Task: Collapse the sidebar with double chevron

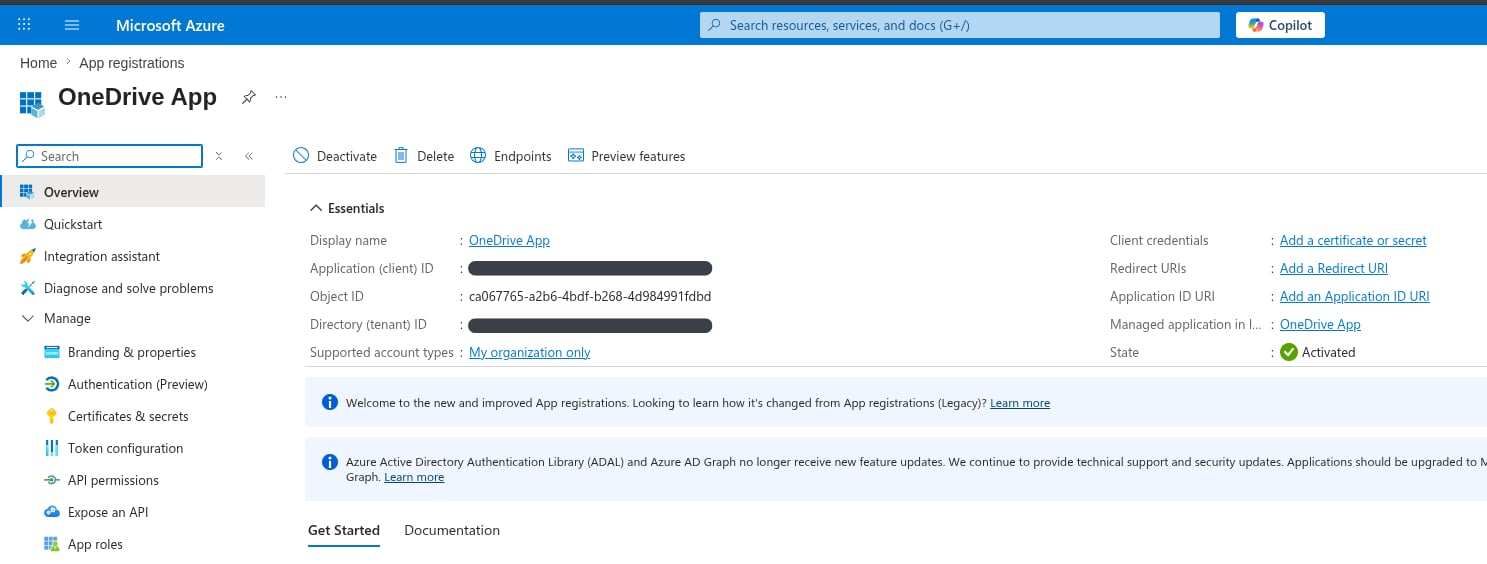Action: tap(249, 156)
